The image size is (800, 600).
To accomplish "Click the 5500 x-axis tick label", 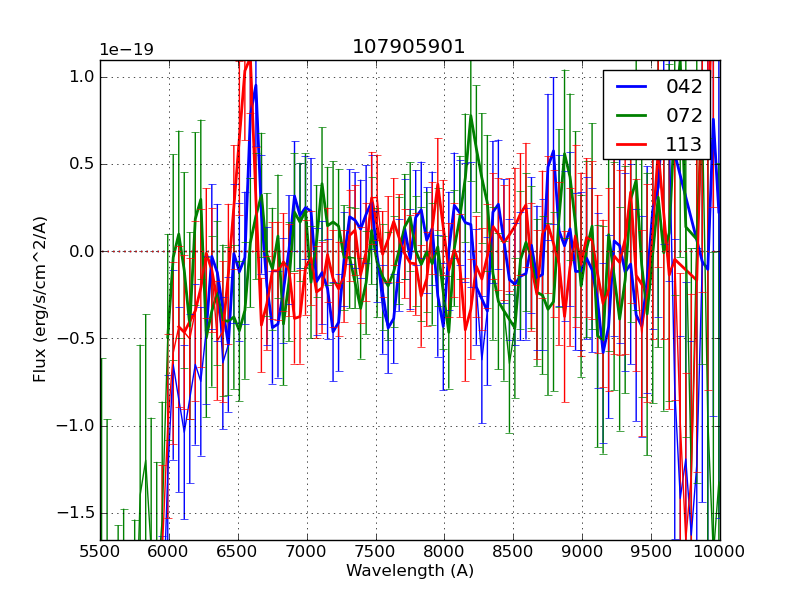I will [x=100, y=552].
